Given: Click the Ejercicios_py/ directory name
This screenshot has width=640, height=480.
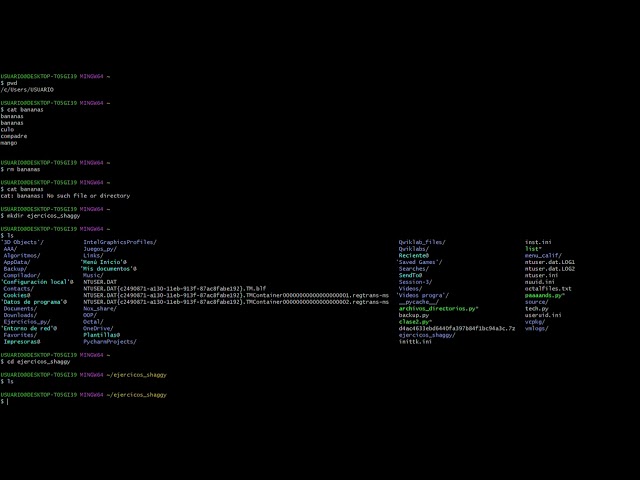Looking at the screenshot, I should 27,322.
